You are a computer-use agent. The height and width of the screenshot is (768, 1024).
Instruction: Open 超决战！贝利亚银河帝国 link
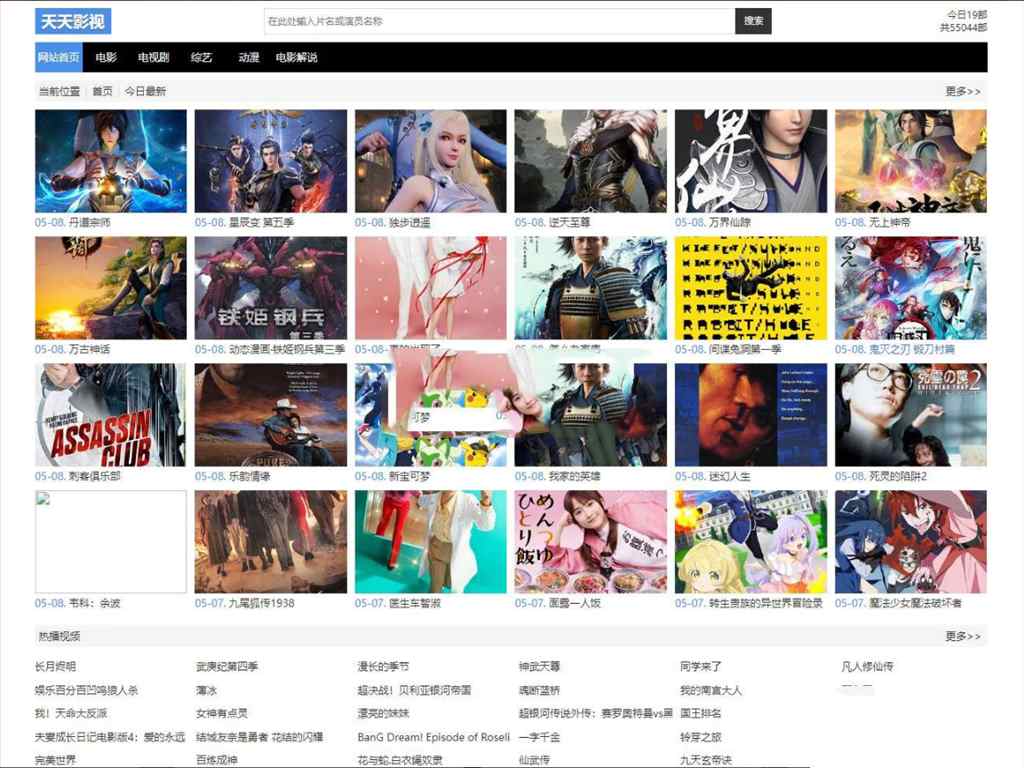click(414, 690)
